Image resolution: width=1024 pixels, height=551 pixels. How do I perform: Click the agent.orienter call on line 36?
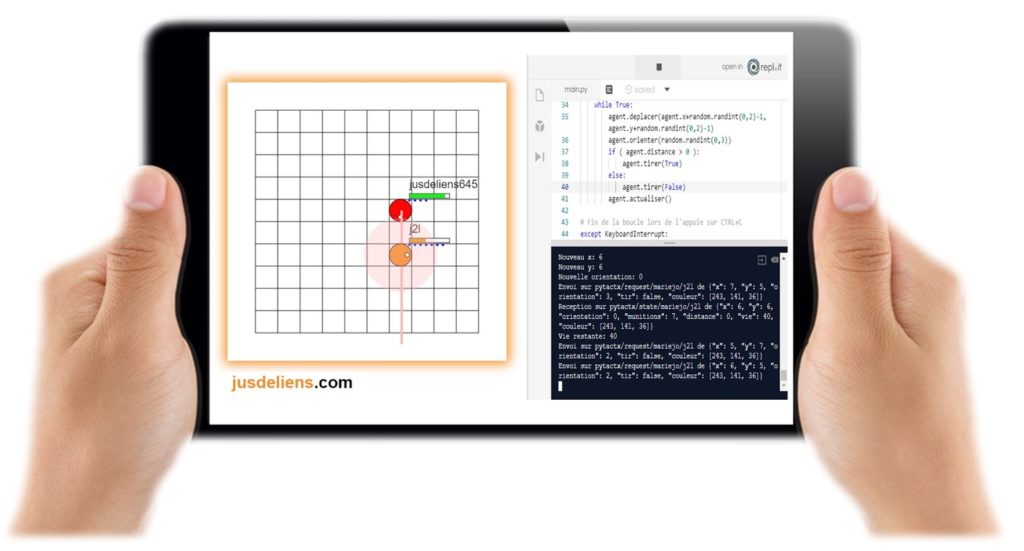(669, 140)
